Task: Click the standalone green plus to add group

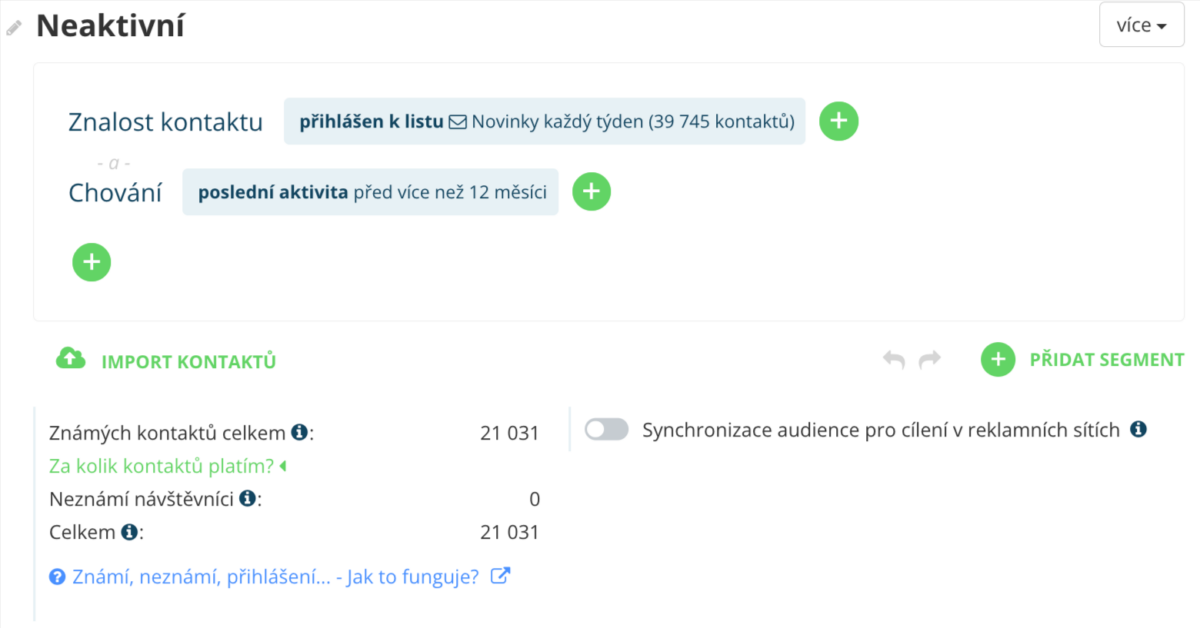Action: click(x=92, y=262)
